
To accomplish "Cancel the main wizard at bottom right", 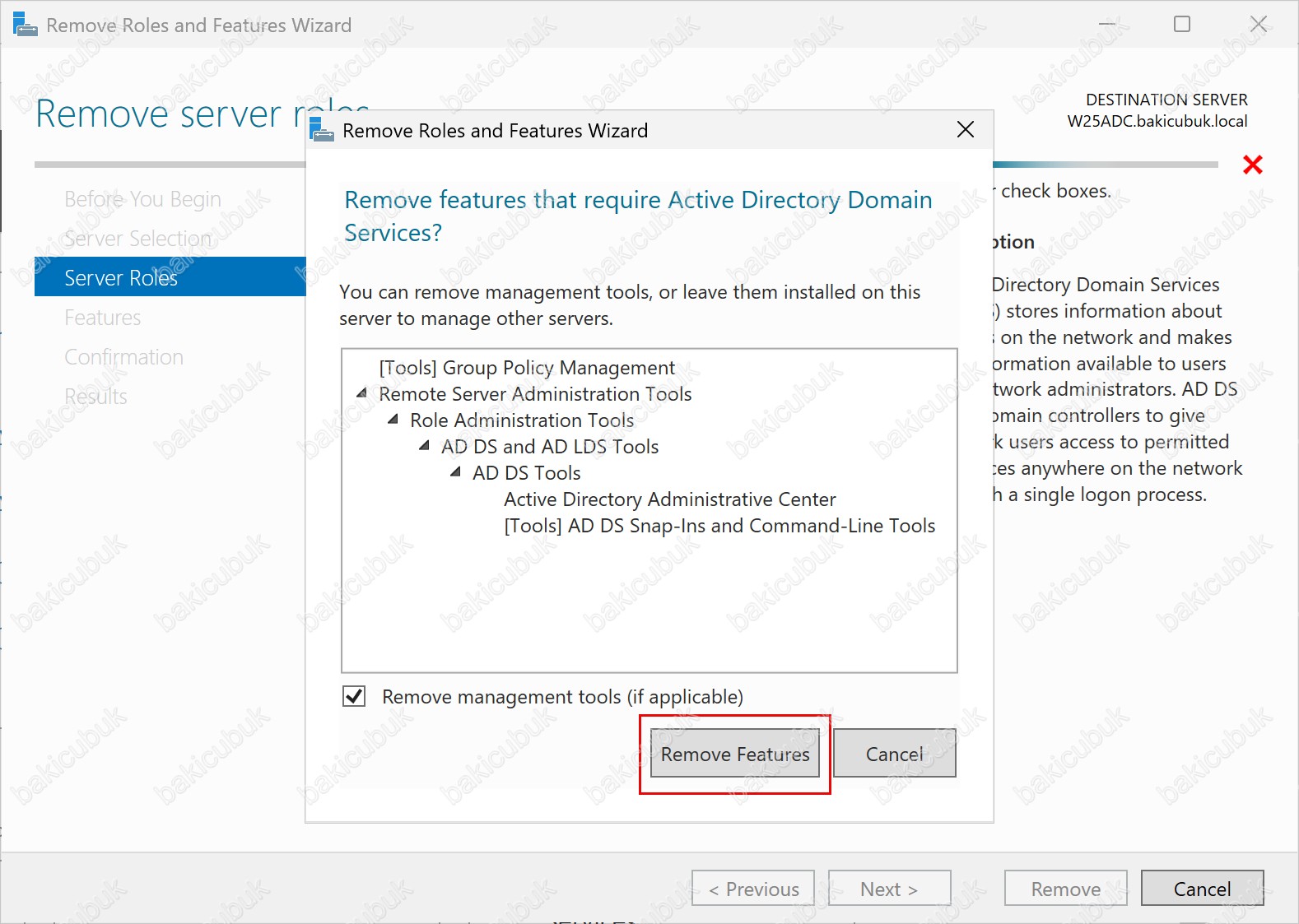I will pos(1202,889).
